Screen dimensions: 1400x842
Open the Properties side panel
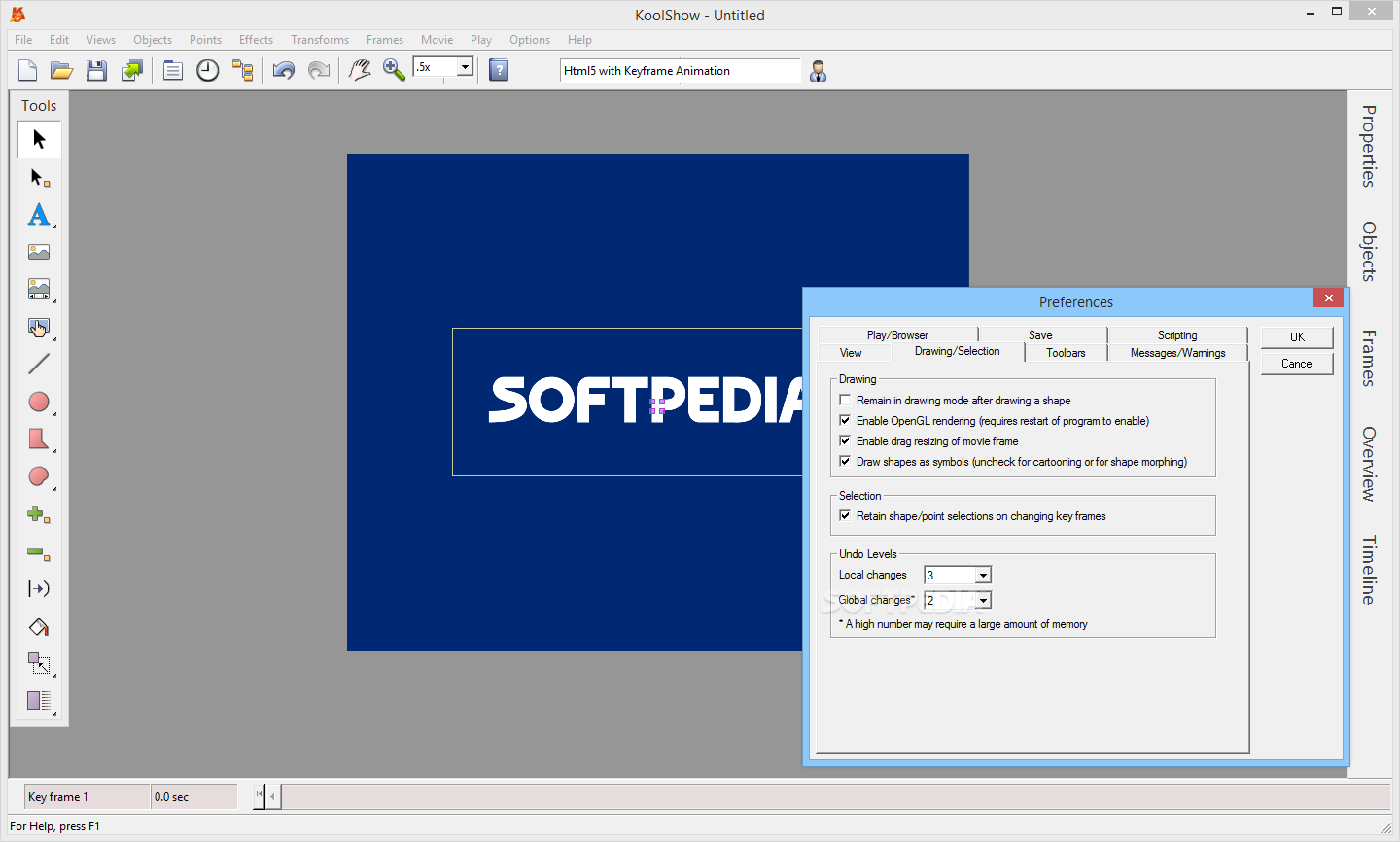point(1369,147)
